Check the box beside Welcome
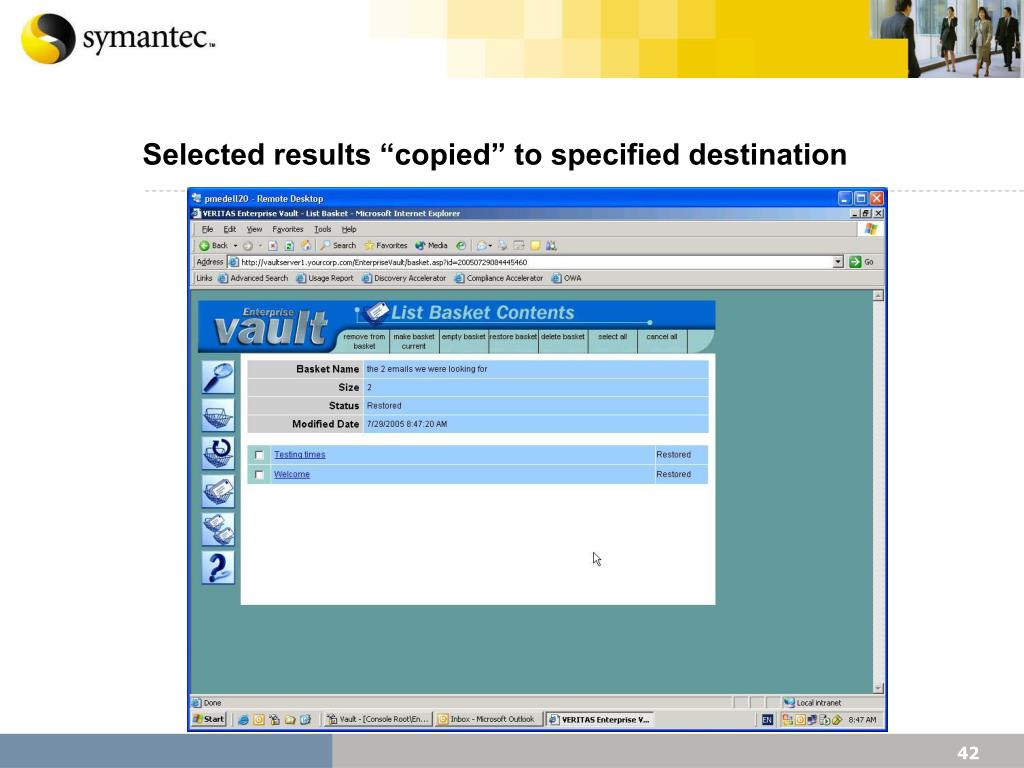1024x768 pixels. (259, 475)
